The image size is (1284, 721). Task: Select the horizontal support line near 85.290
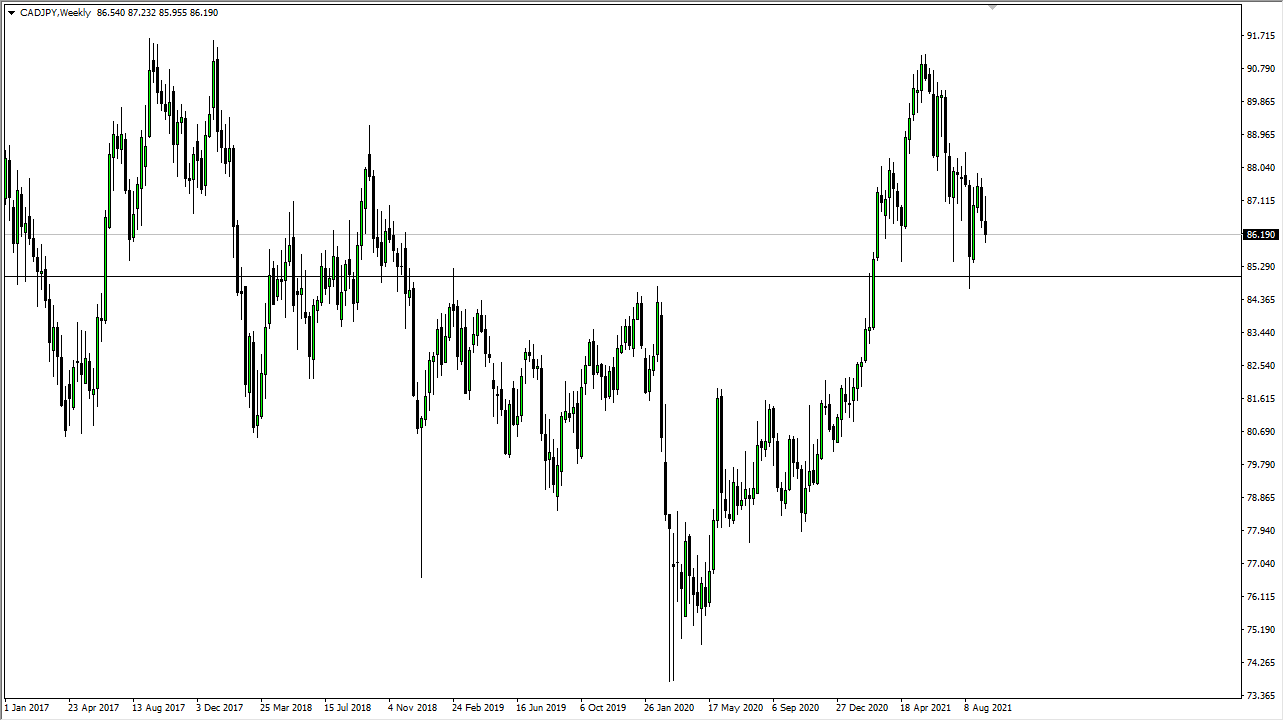coord(600,276)
